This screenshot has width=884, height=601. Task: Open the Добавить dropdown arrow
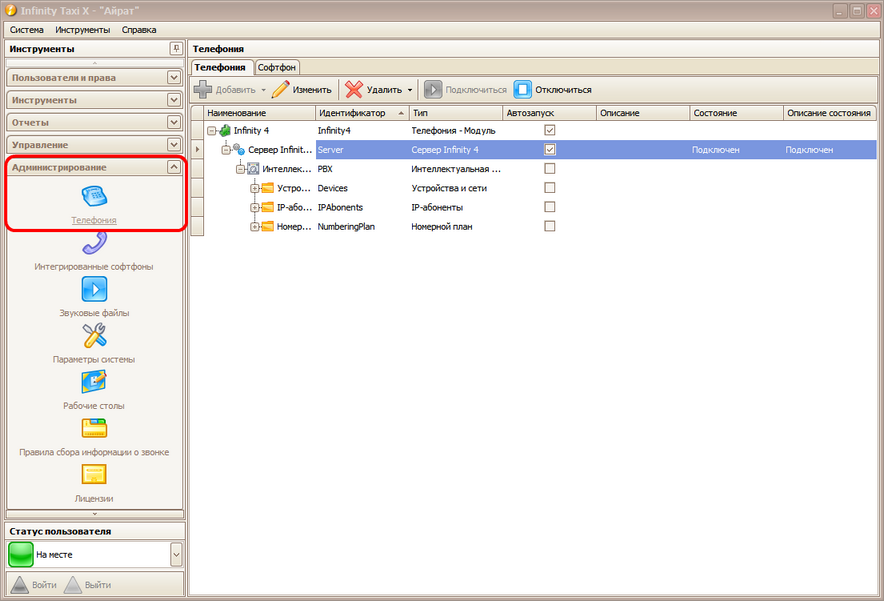[263, 90]
